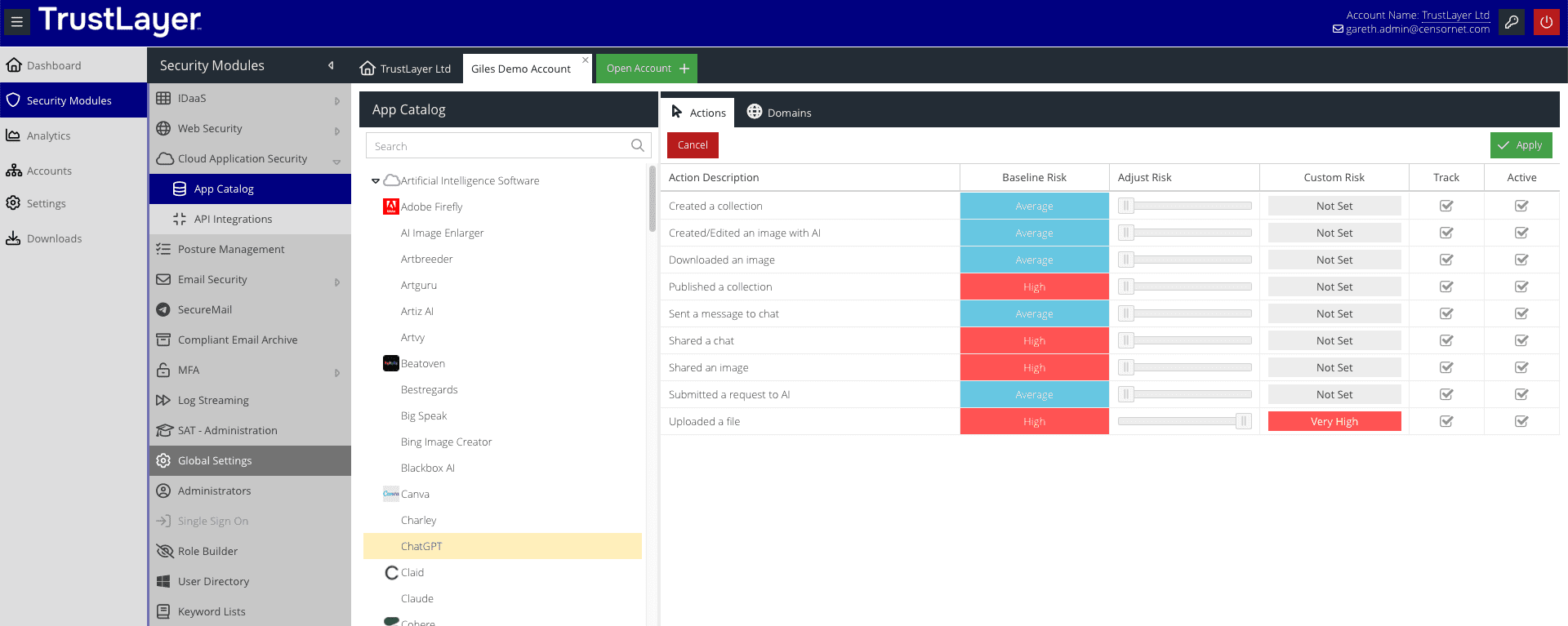Image resolution: width=1568 pixels, height=626 pixels.
Task: Open Analytics in the left sidebar
Action: [48, 135]
